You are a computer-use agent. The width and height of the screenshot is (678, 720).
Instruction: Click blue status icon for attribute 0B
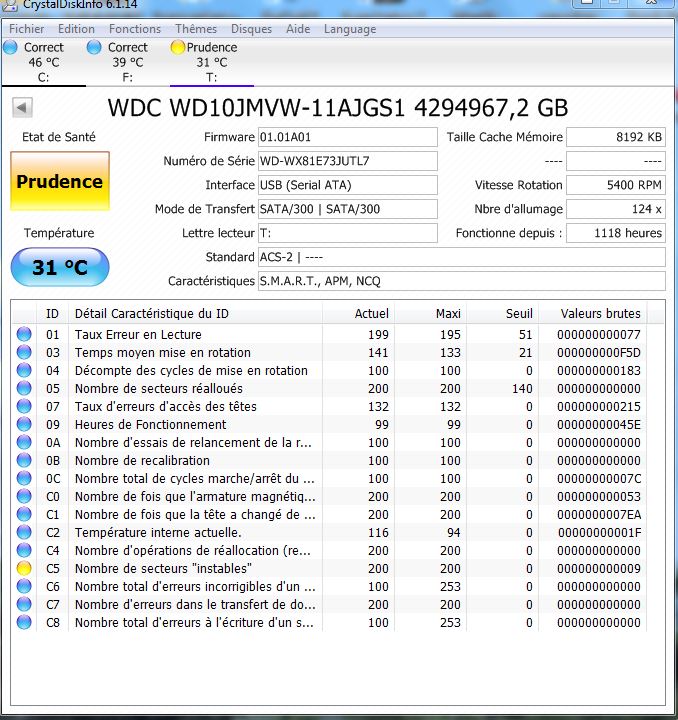click(24, 460)
